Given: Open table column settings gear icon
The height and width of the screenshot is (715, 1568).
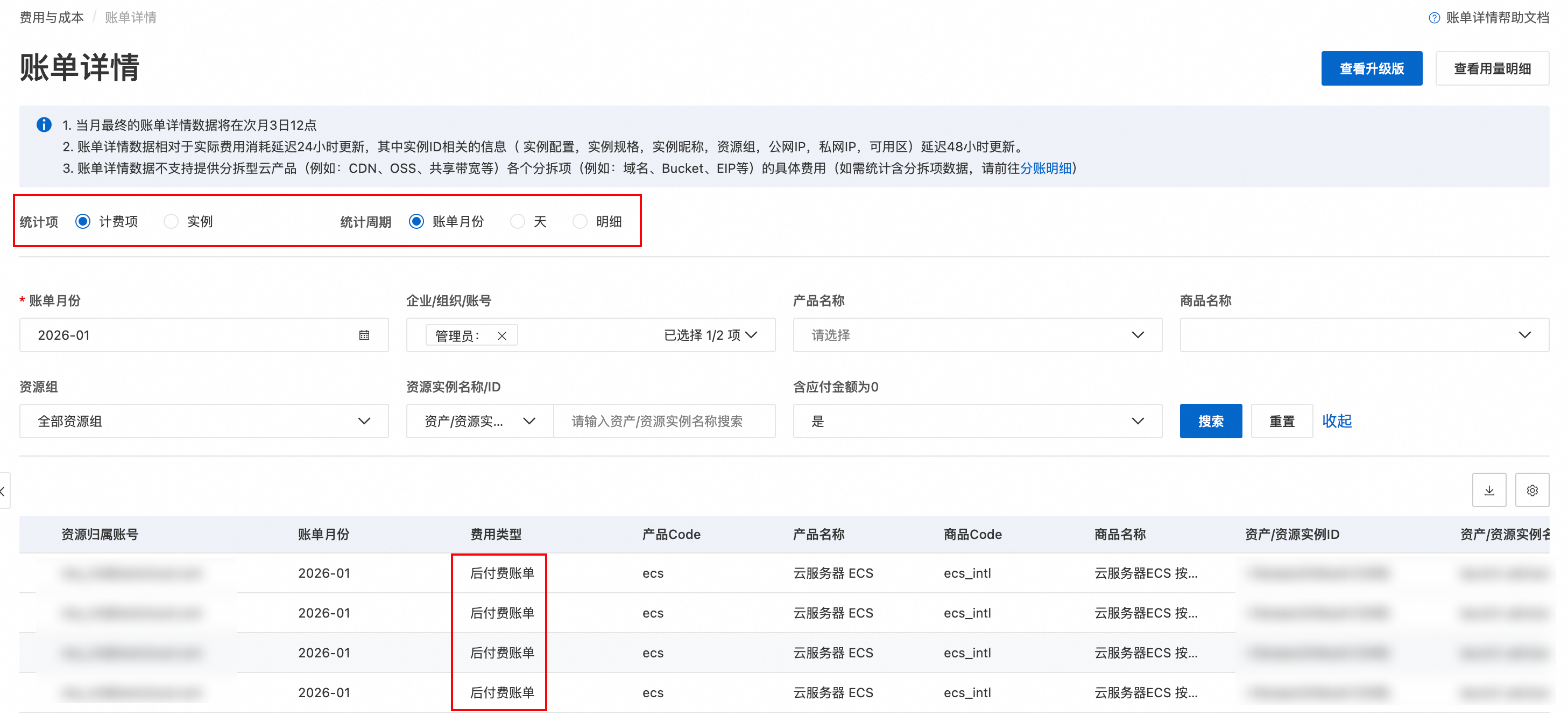Looking at the screenshot, I should tap(1532, 490).
